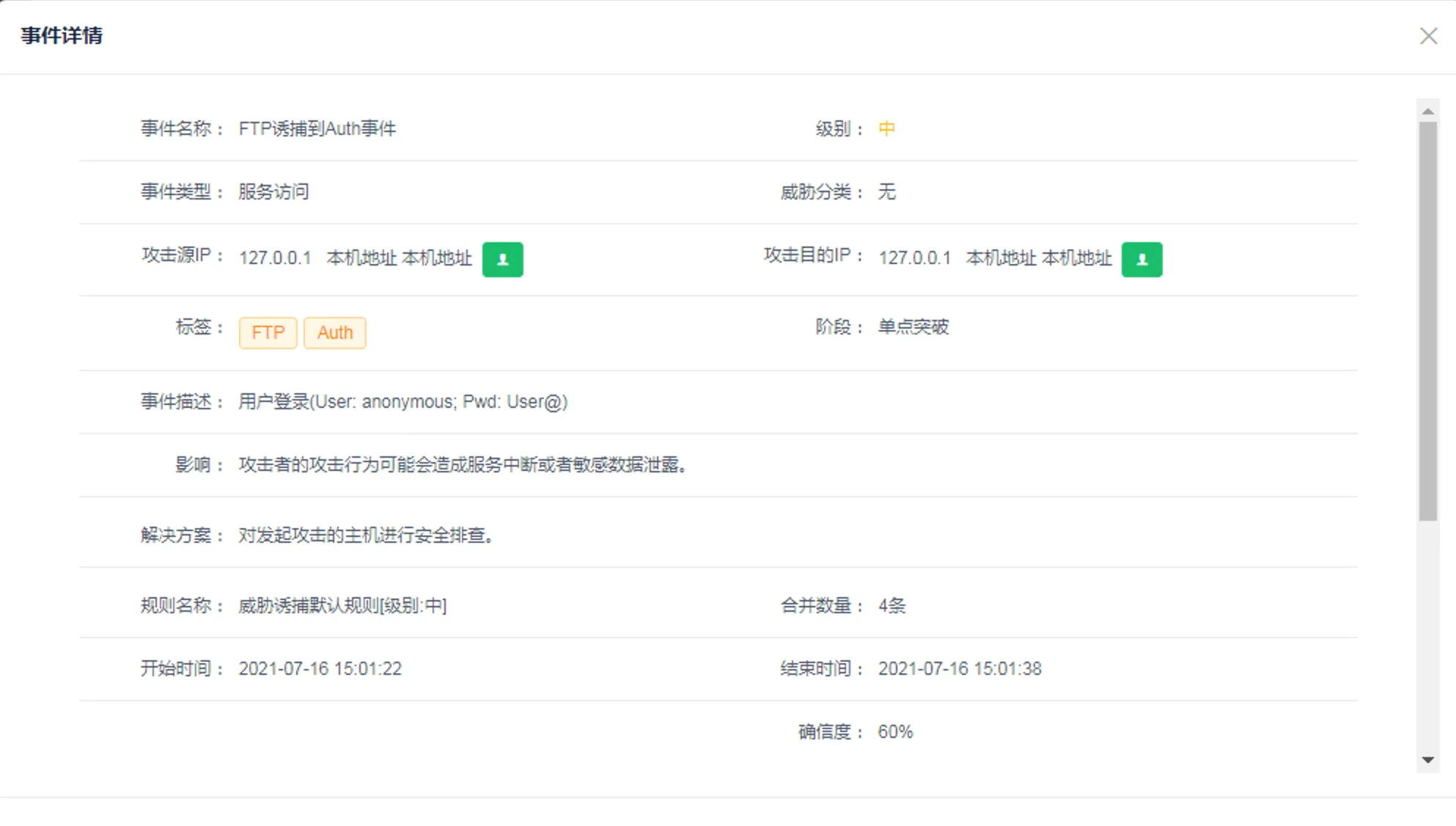This screenshot has height=826, width=1456.
Task: Click the impact text 攻击者的攻击行为
Action: 462,465
